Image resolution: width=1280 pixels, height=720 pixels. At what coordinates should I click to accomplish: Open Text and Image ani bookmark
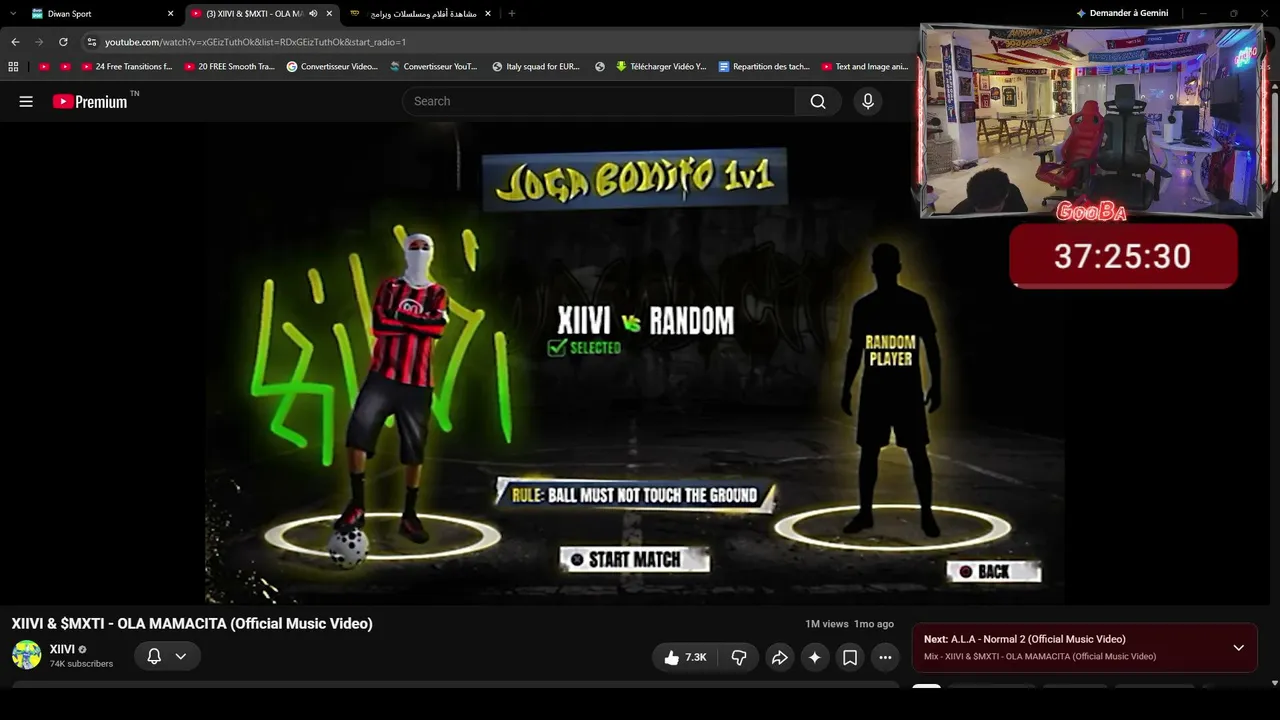865,67
